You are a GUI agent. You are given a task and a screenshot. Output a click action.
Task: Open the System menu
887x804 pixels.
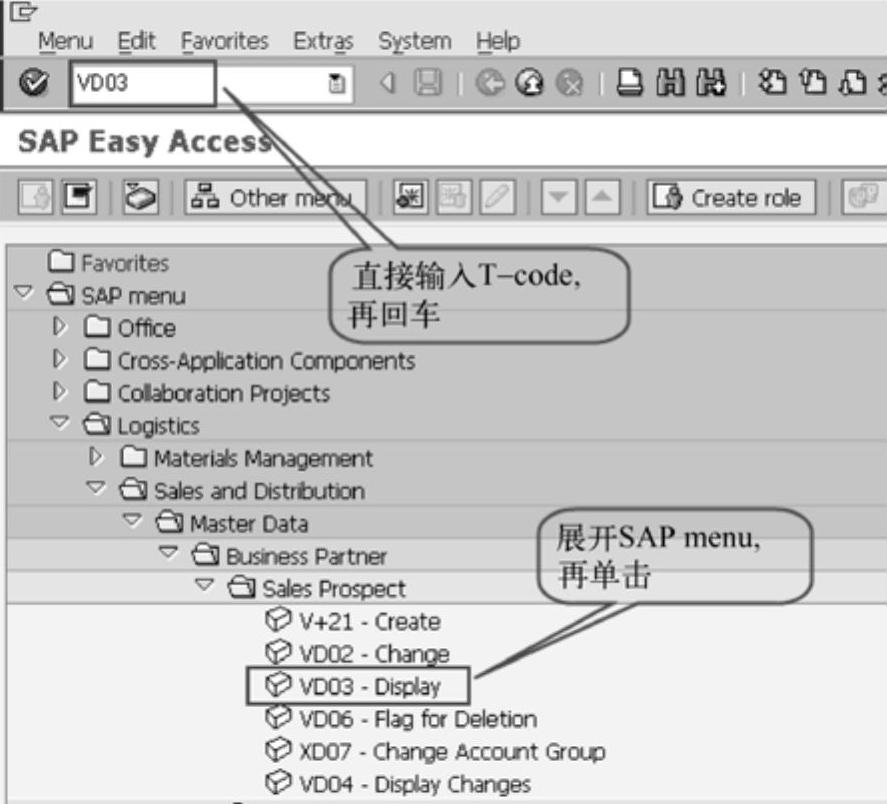(x=415, y=41)
